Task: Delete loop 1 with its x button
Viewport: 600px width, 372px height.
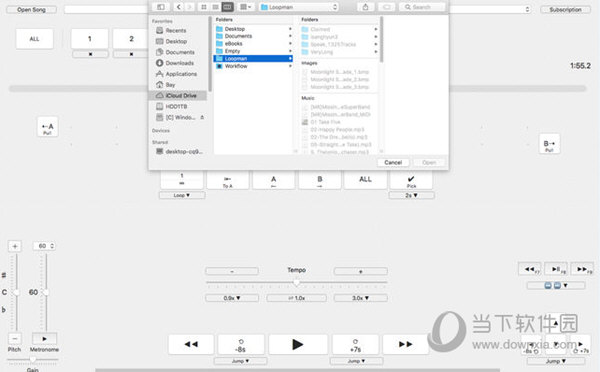Action: [x=90, y=54]
